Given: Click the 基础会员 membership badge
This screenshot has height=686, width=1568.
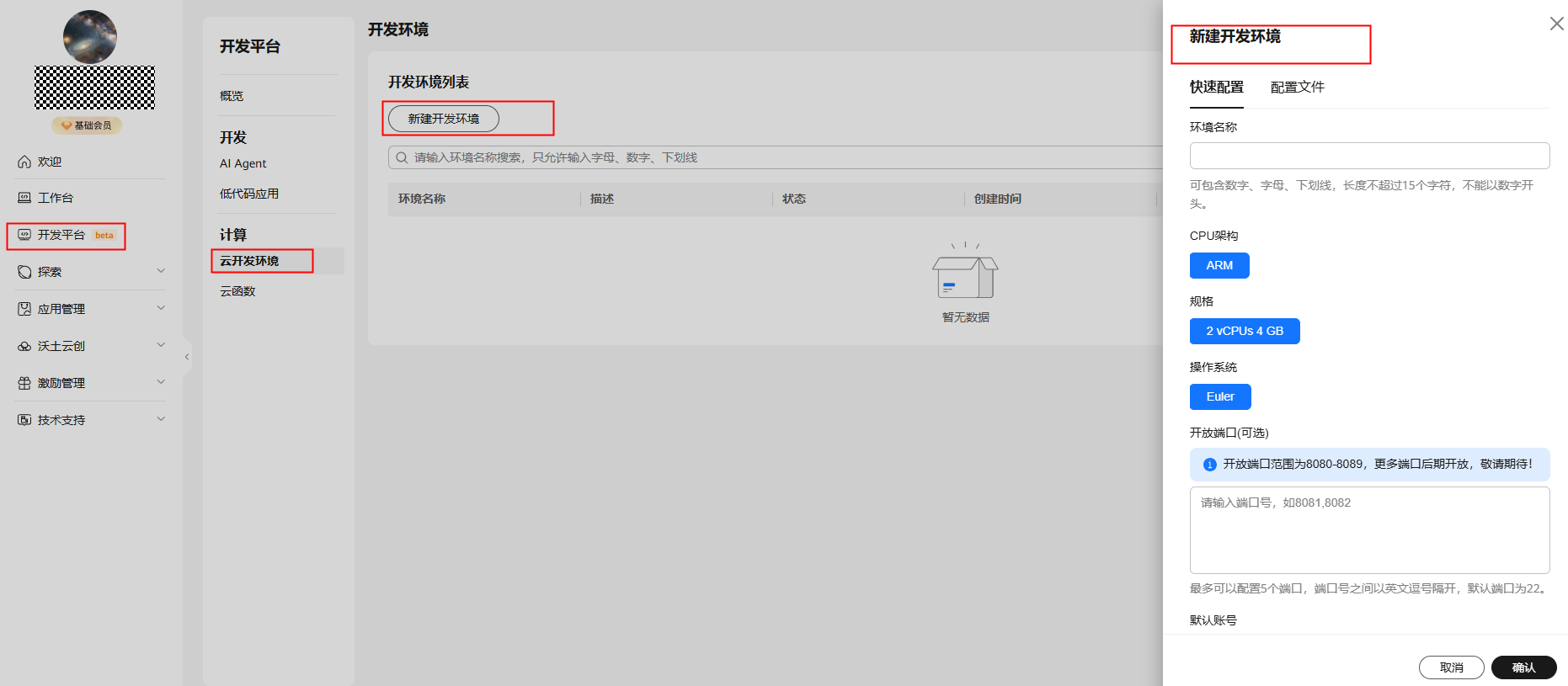Looking at the screenshot, I should click(x=87, y=125).
